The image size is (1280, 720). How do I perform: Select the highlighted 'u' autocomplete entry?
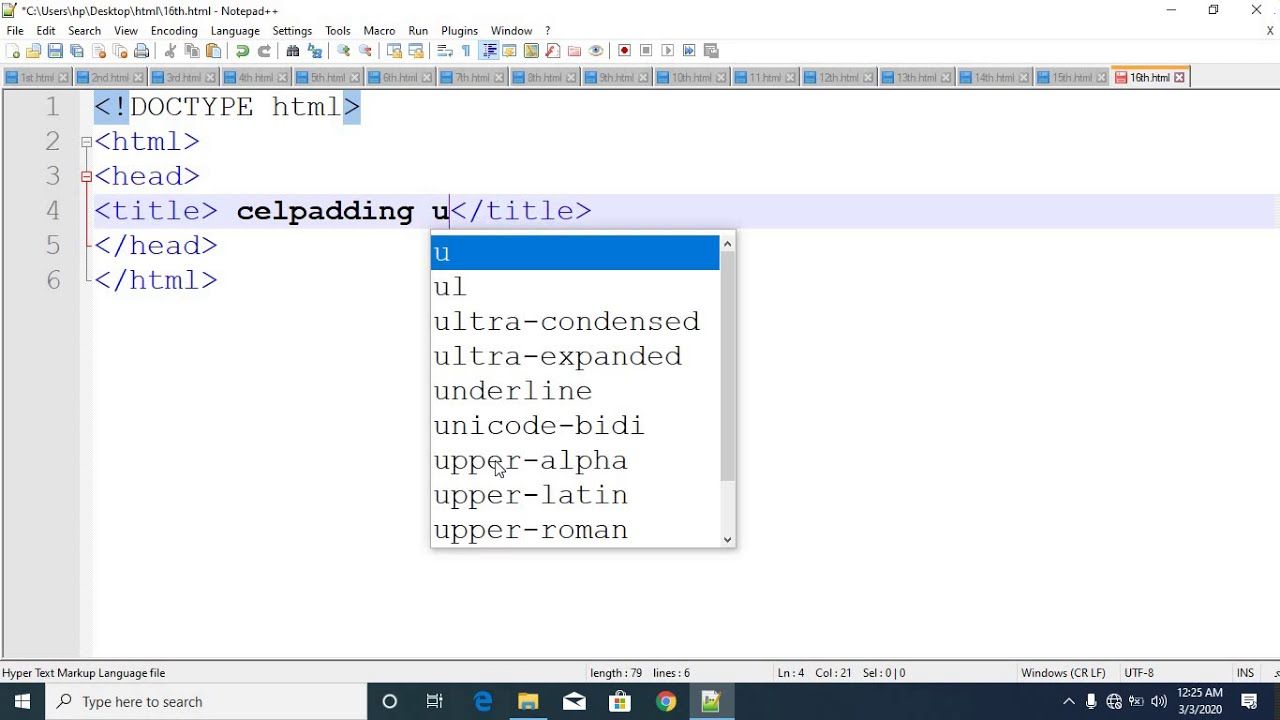[575, 253]
